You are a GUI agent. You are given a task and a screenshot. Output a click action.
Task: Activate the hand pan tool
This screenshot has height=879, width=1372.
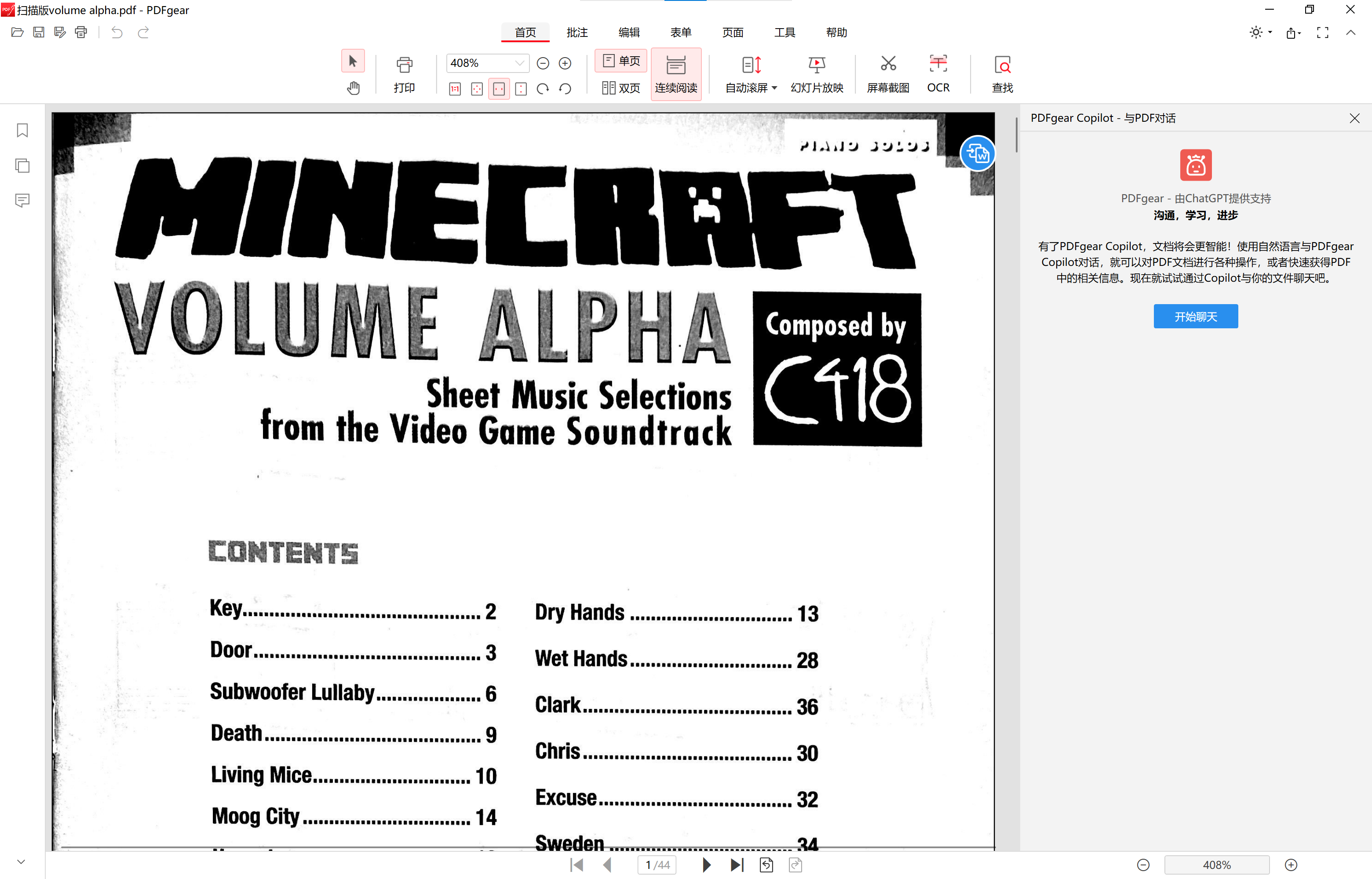[353, 88]
